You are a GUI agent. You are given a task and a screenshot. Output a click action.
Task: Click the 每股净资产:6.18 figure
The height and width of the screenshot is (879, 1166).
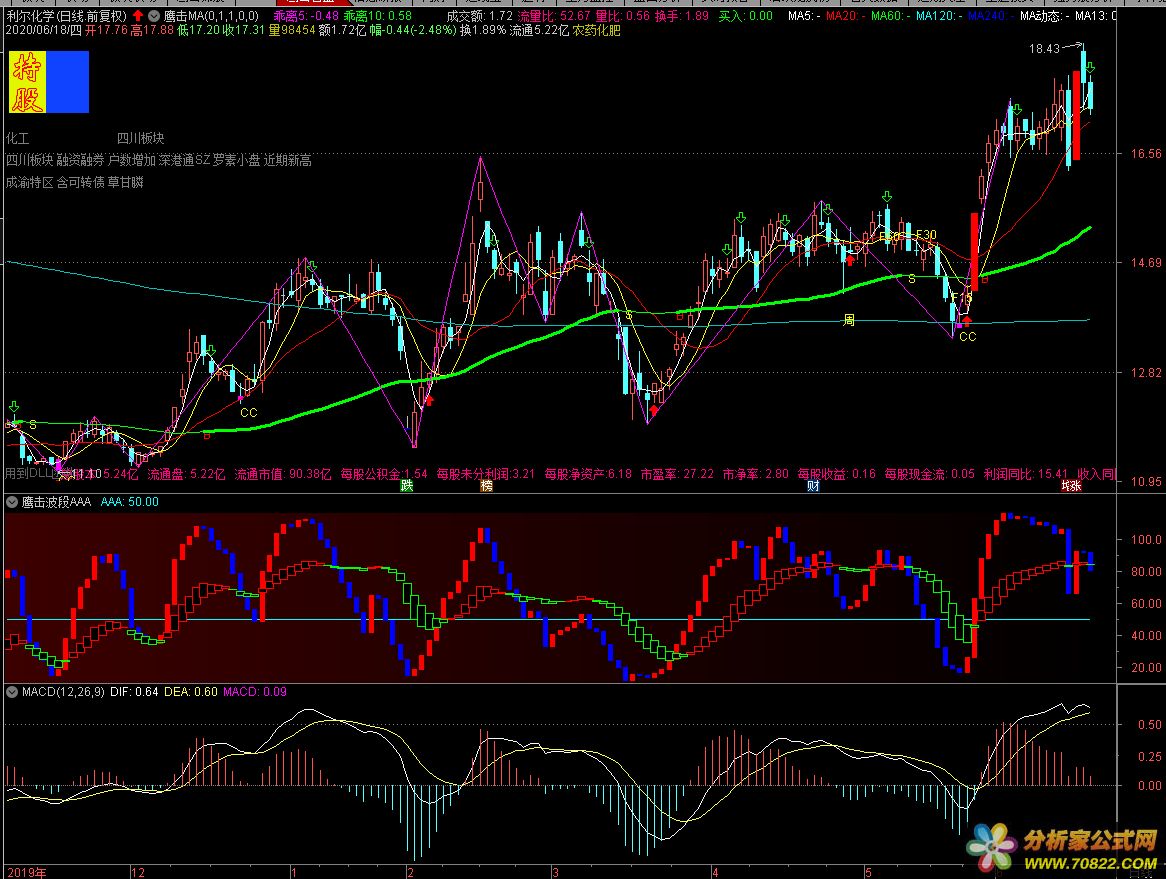point(587,474)
